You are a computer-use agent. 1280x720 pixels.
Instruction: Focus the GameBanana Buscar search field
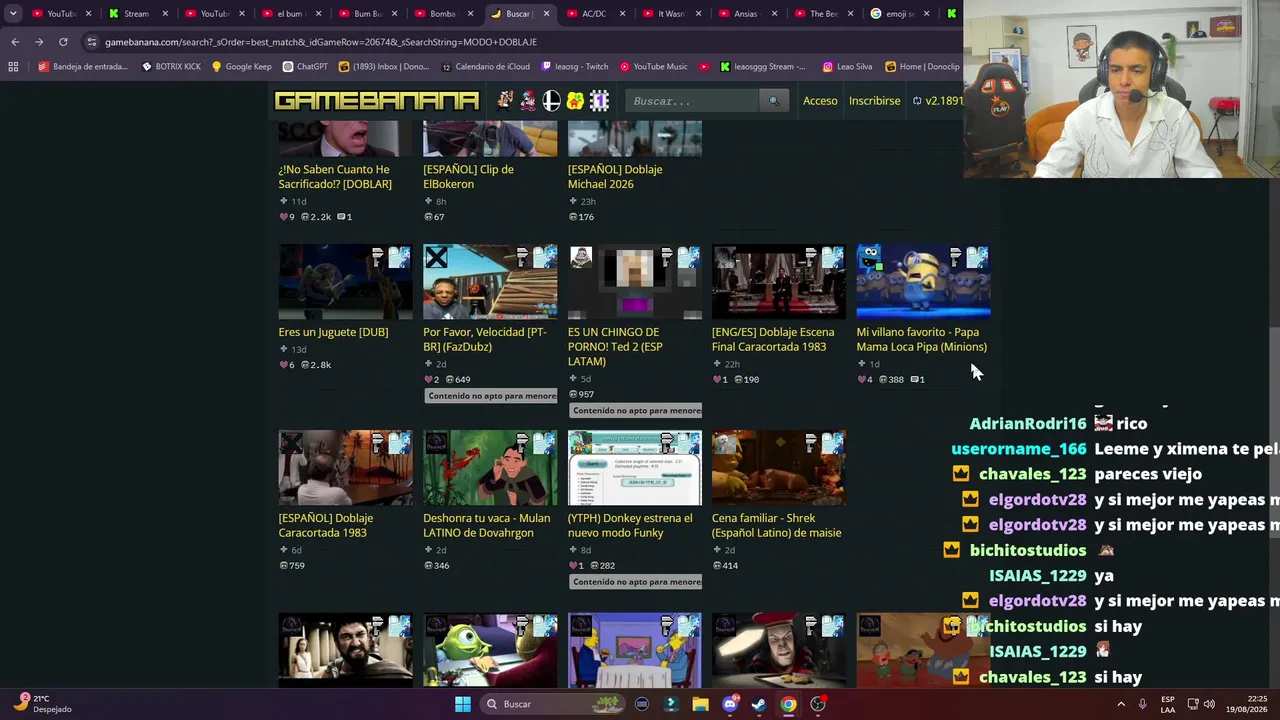coord(693,101)
